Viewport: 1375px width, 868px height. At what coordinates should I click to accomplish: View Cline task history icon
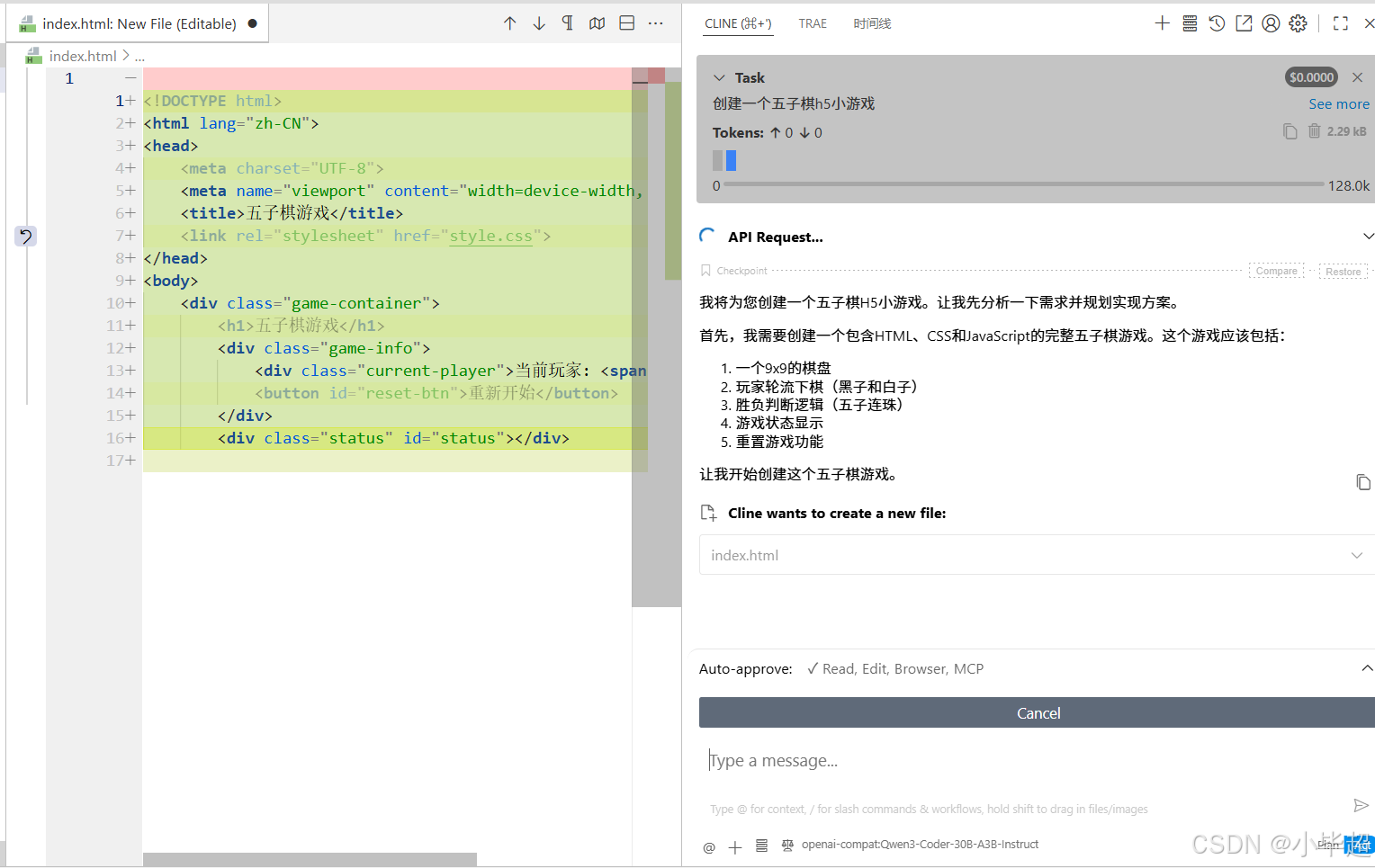[x=1216, y=23]
